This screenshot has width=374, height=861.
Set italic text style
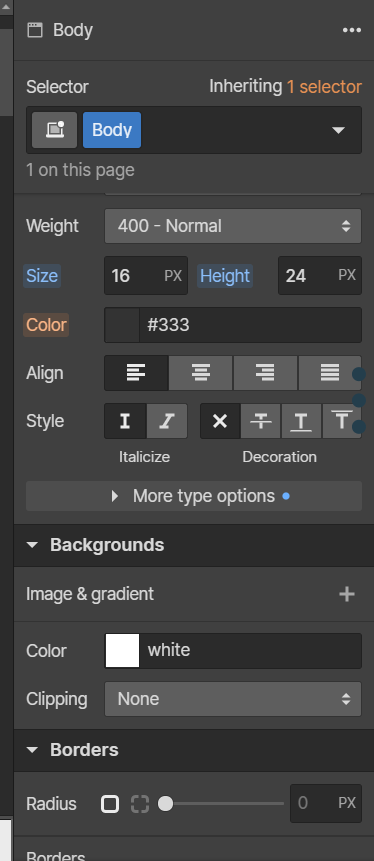pos(167,421)
